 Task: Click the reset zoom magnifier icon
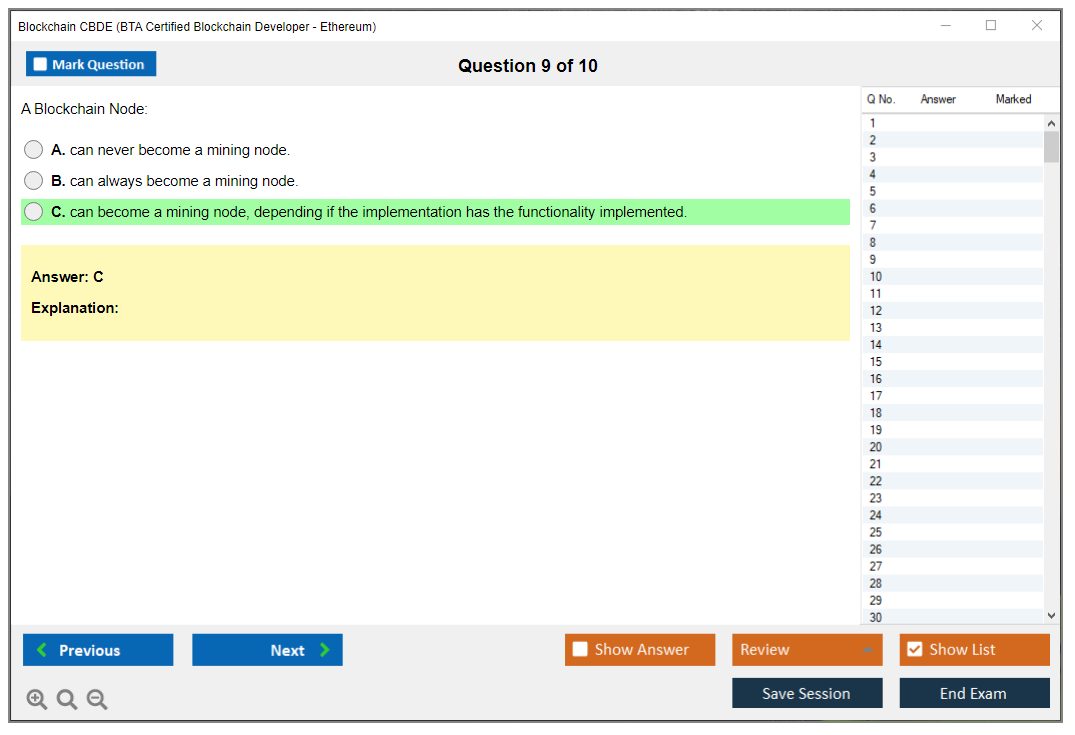point(67,700)
